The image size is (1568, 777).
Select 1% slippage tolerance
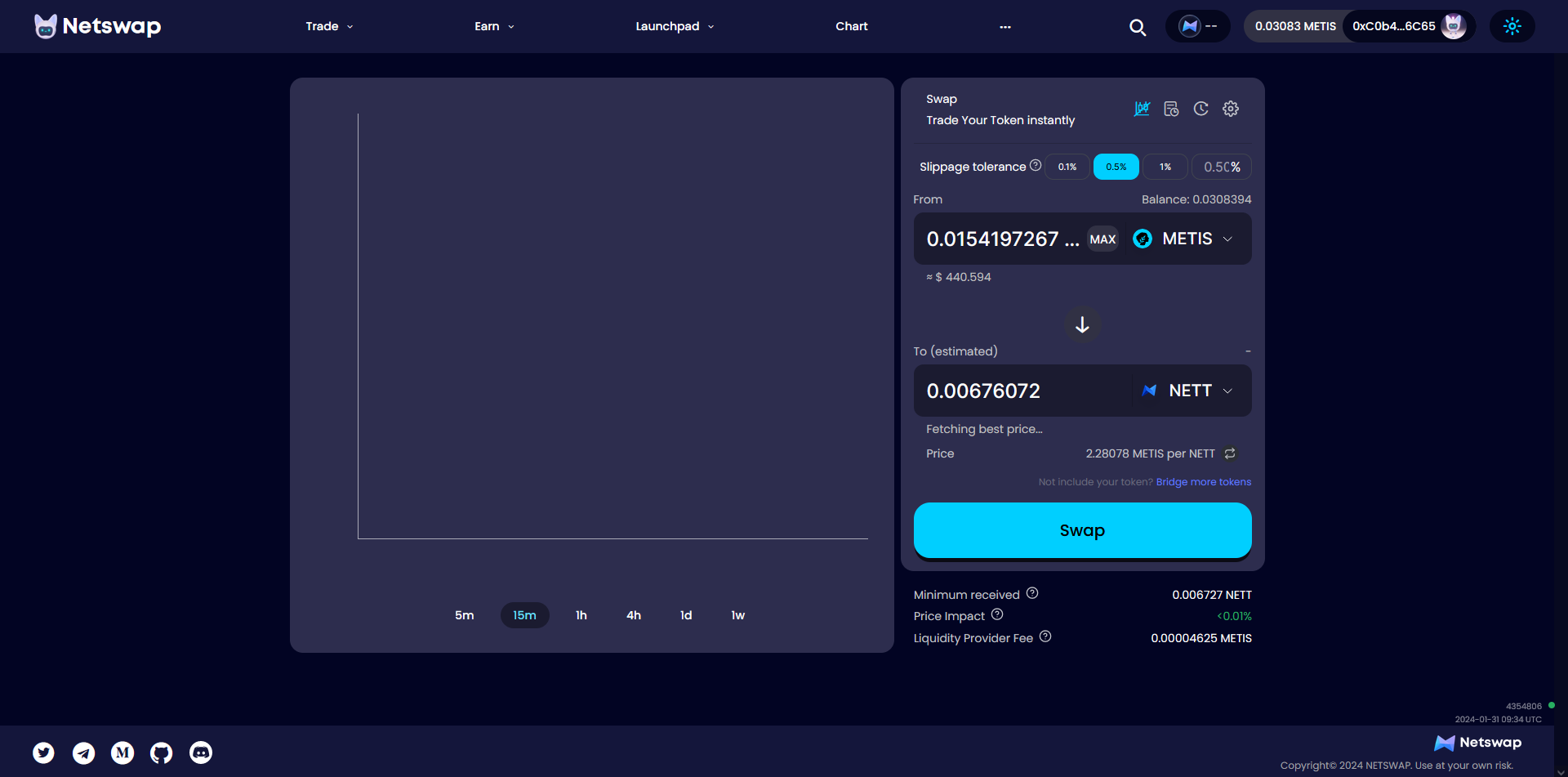tap(1165, 167)
